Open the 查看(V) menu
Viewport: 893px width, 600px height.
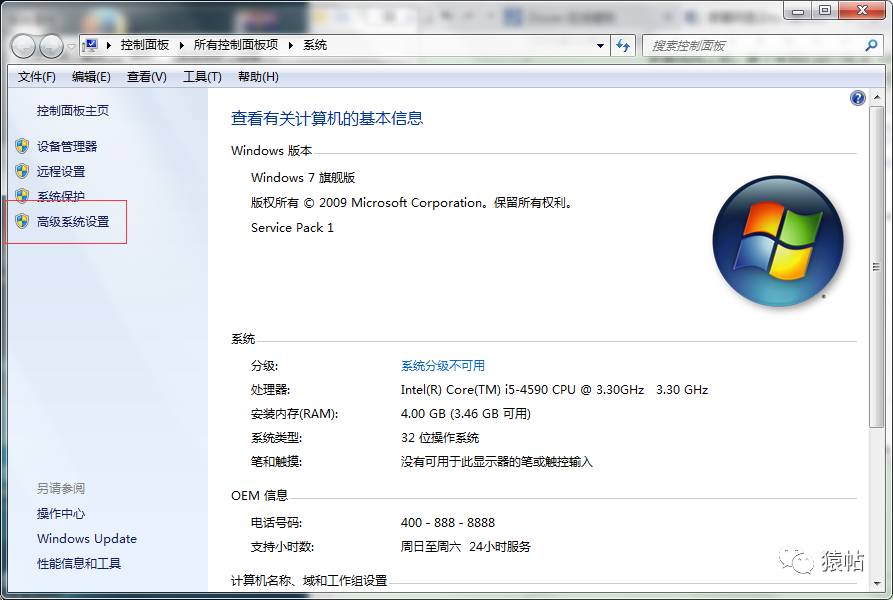click(146, 77)
